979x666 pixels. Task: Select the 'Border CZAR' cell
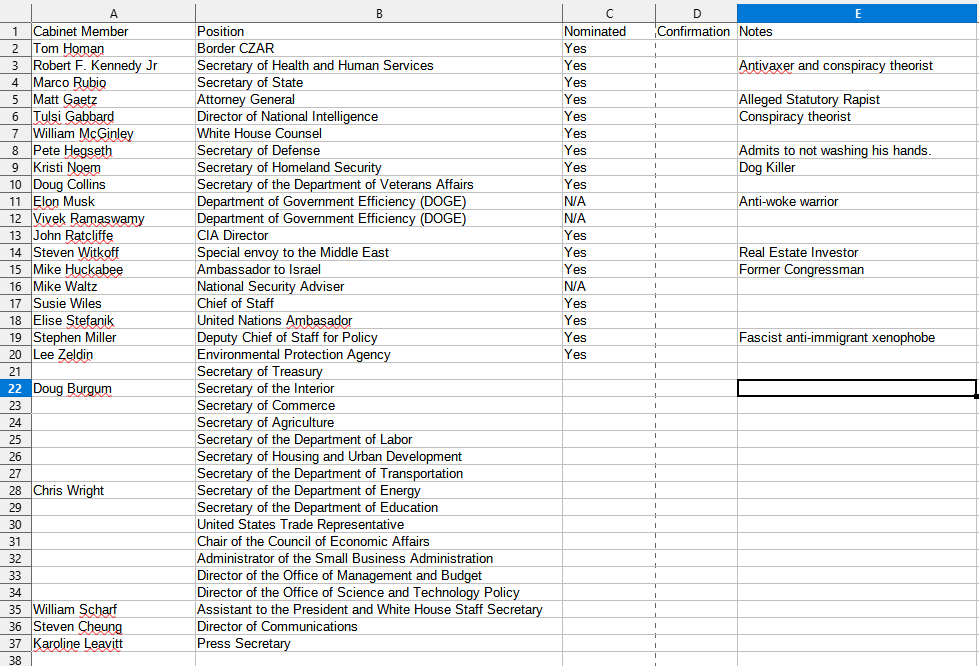pos(378,48)
